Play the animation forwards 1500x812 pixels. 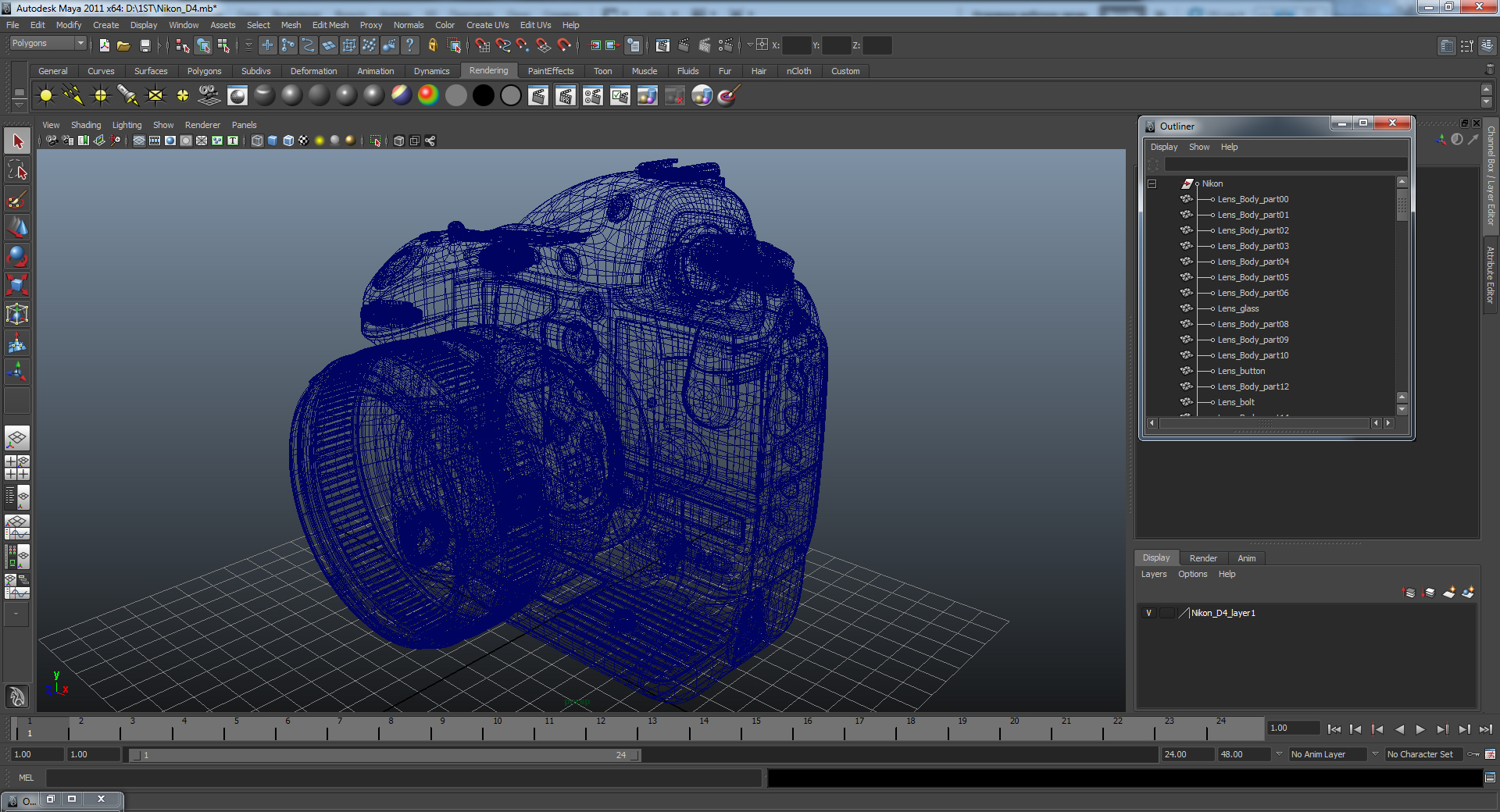click(x=1420, y=729)
